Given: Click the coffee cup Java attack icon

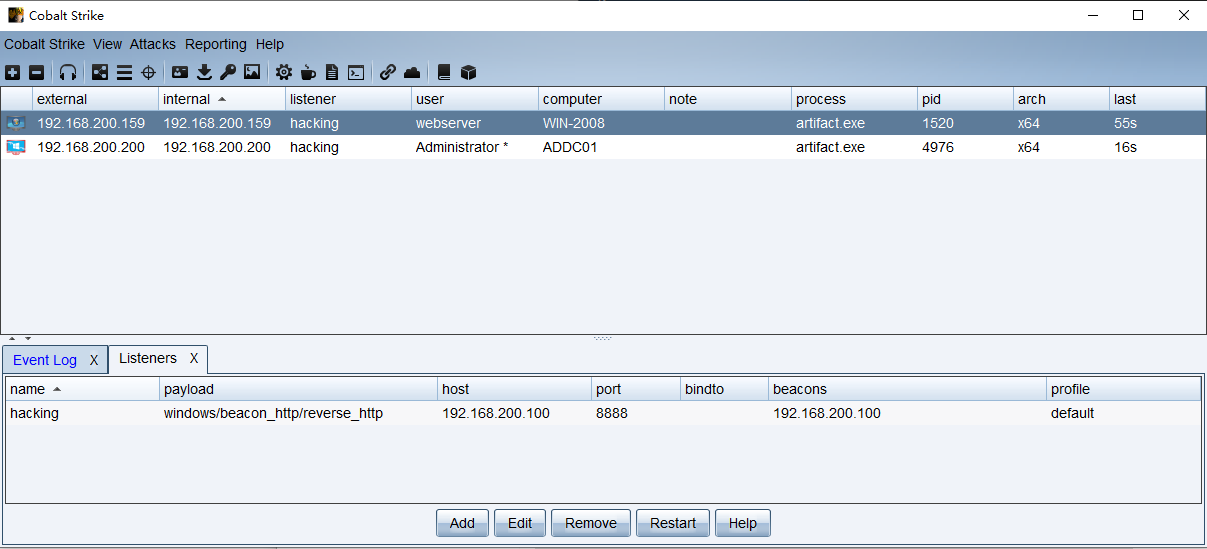Looking at the screenshot, I should point(308,72).
